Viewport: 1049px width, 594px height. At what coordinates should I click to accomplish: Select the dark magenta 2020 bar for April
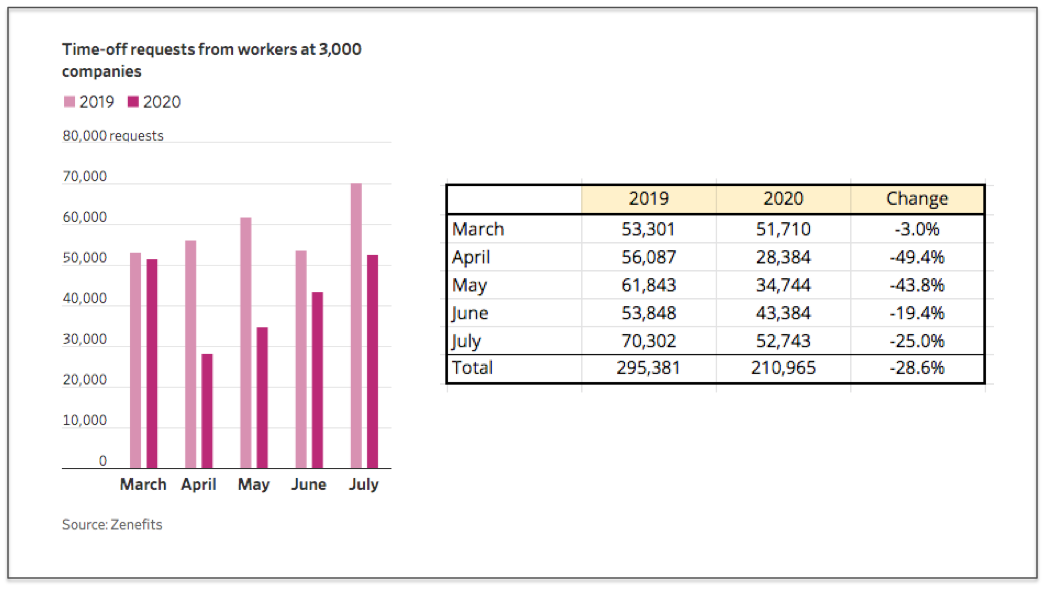coord(207,411)
